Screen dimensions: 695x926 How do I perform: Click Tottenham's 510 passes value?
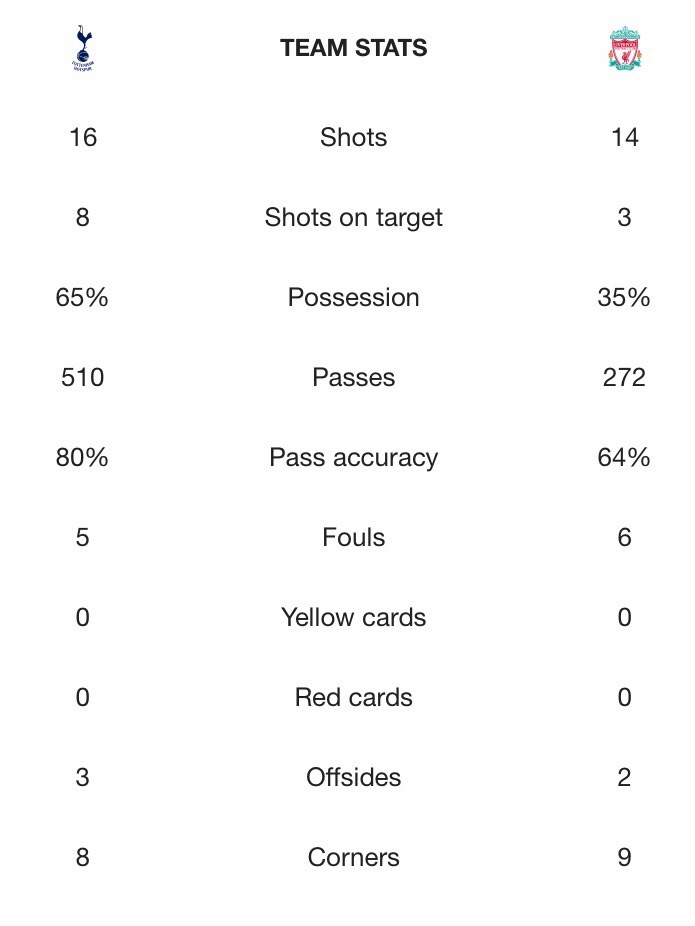[x=82, y=377]
